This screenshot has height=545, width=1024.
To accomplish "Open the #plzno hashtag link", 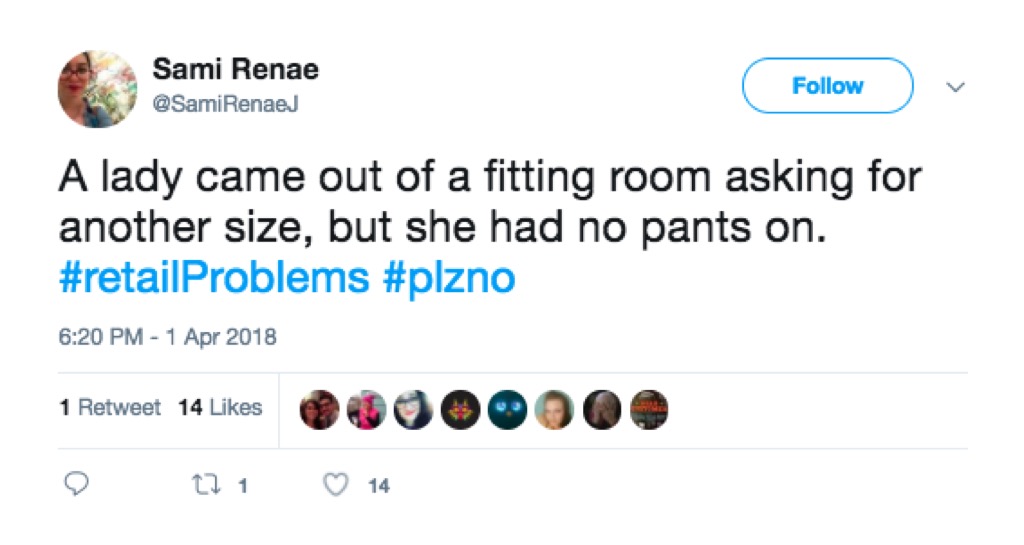I will click(x=449, y=277).
